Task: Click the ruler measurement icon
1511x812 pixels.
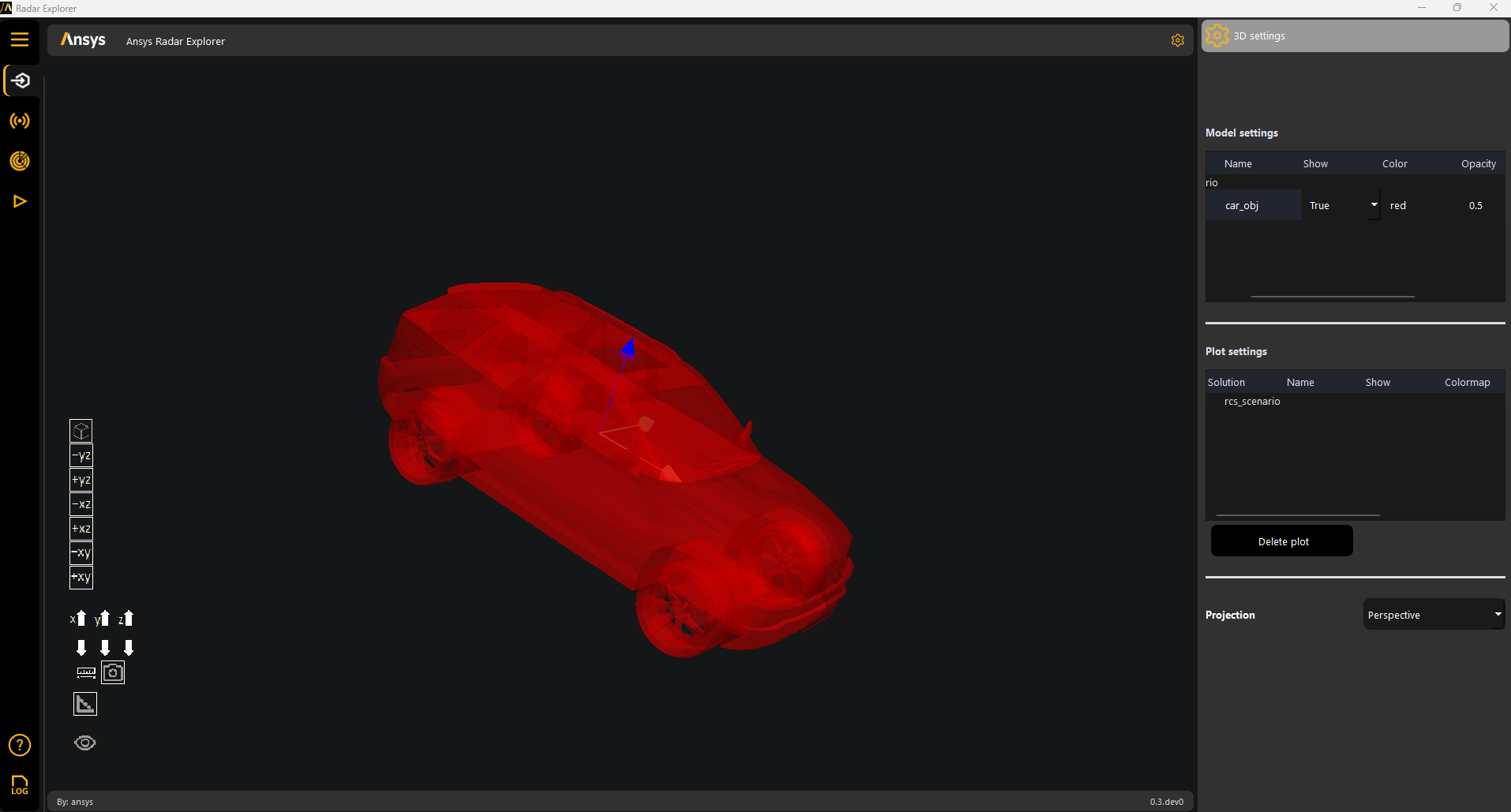Action: click(86, 672)
